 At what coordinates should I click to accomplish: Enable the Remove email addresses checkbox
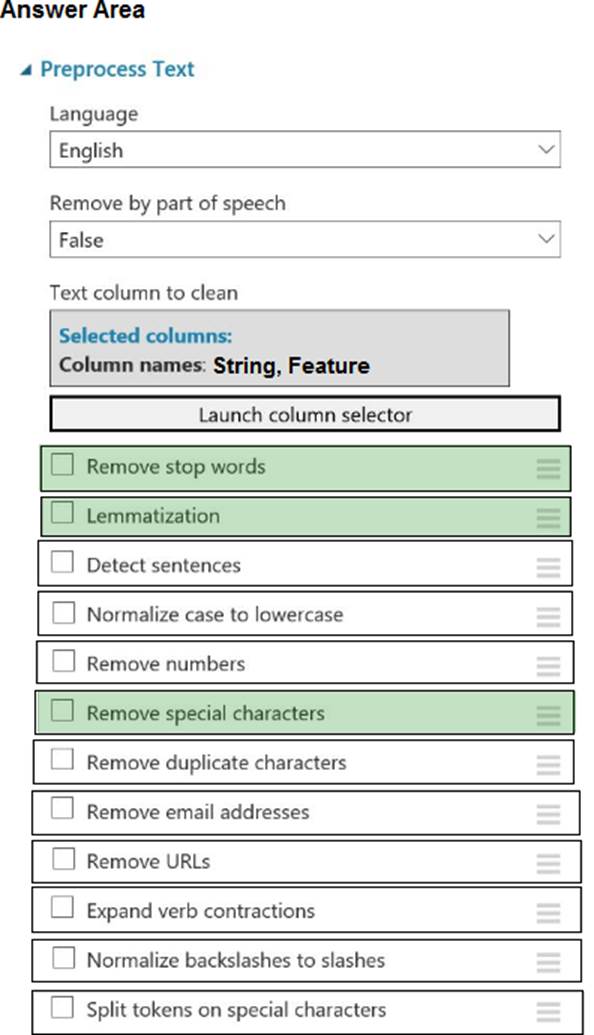pyautogui.click(x=63, y=809)
